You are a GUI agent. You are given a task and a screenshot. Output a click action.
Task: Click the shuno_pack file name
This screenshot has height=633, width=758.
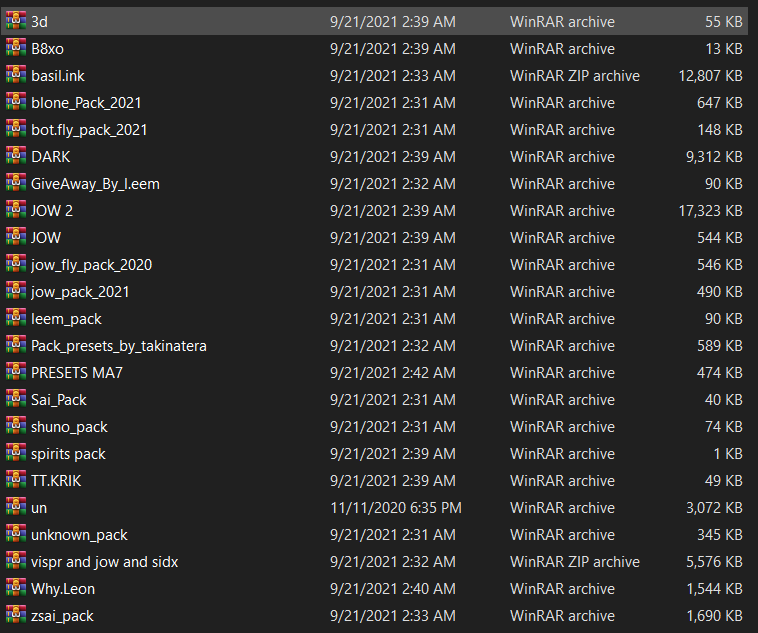point(69,427)
